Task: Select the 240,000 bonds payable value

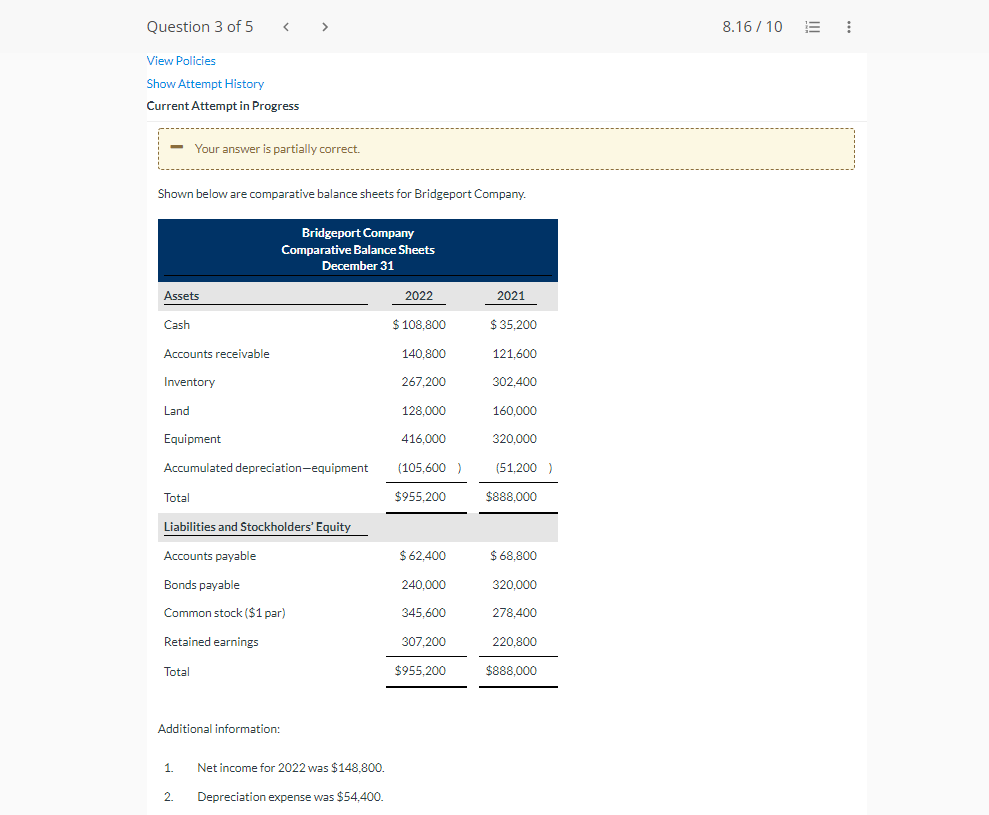Action: [x=423, y=585]
